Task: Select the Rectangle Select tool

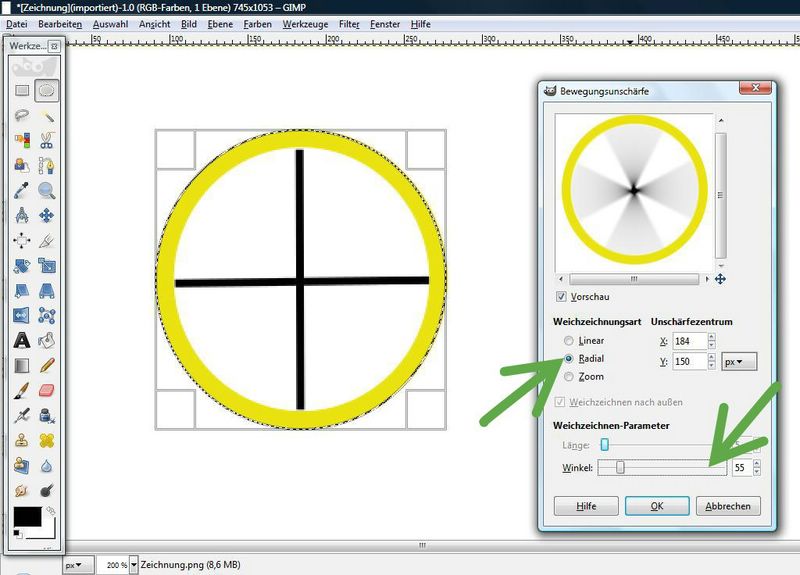Action: click(x=21, y=91)
